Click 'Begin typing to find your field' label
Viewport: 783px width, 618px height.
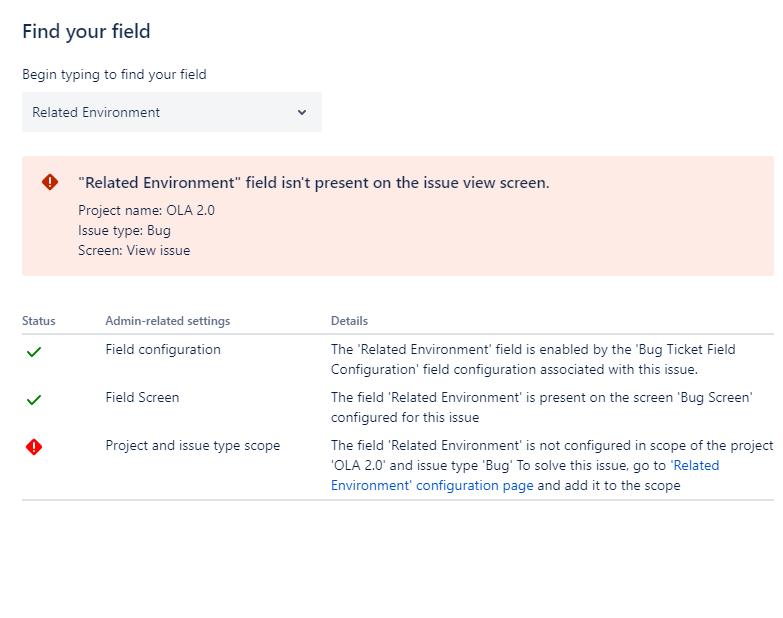(x=114, y=74)
